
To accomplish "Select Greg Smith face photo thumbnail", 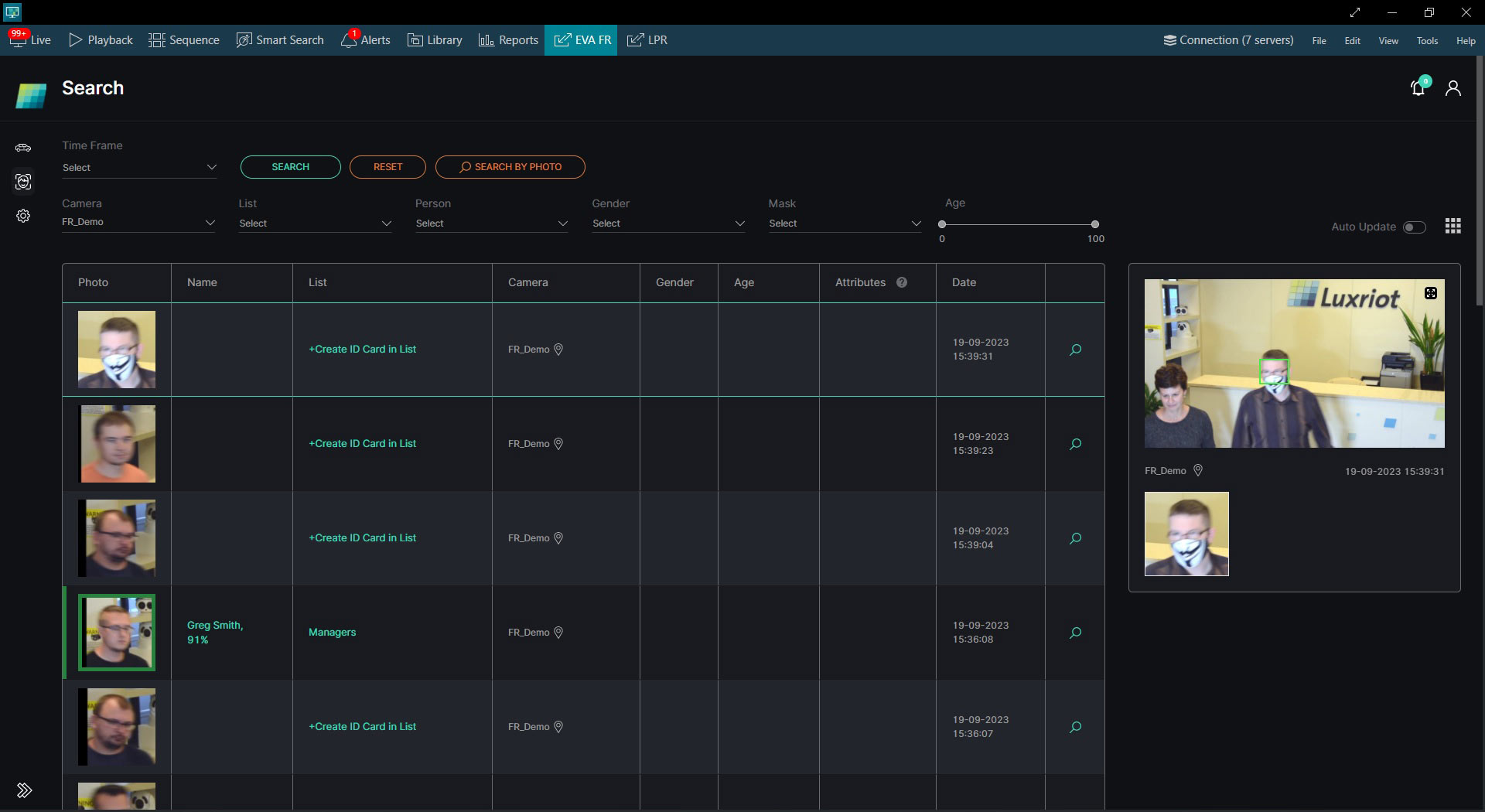I will pyautogui.click(x=117, y=633).
